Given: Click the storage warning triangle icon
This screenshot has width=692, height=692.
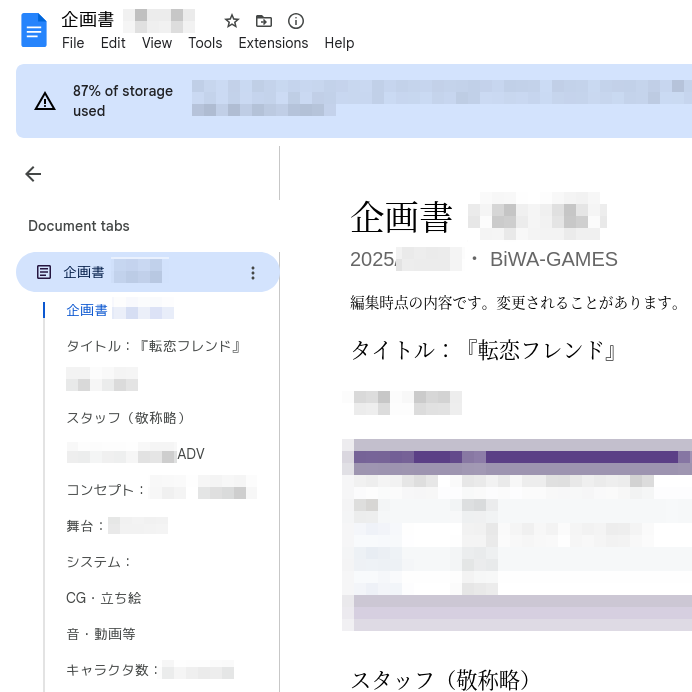Looking at the screenshot, I should point(45,101).
